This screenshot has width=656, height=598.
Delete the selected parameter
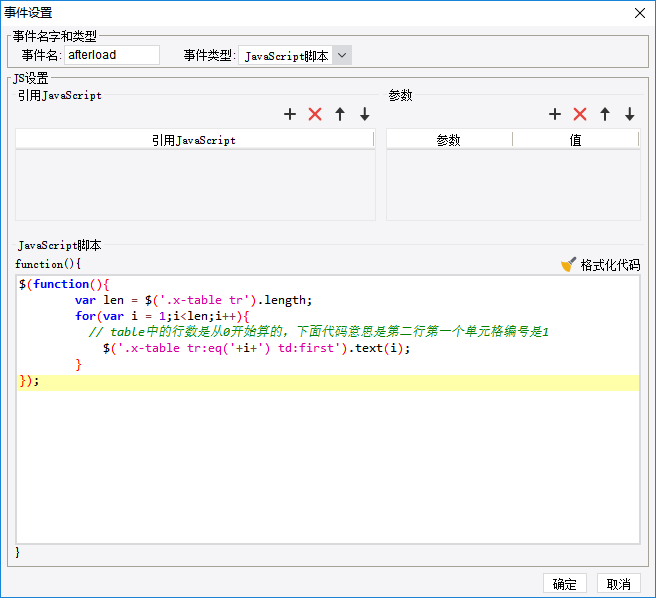pos(580,114)
